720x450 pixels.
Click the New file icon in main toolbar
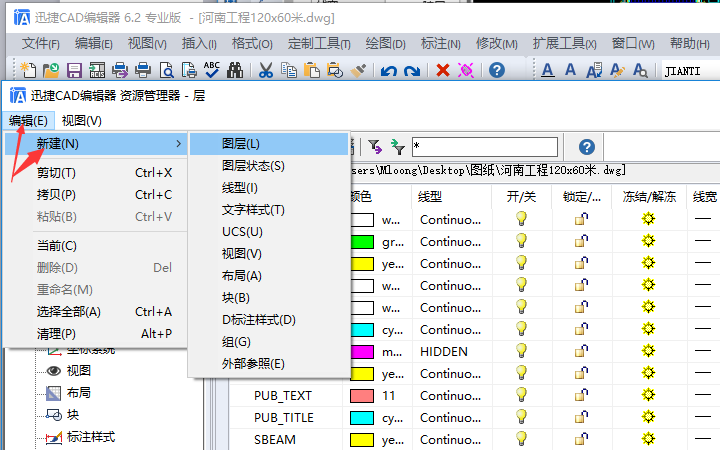(28, 70)
